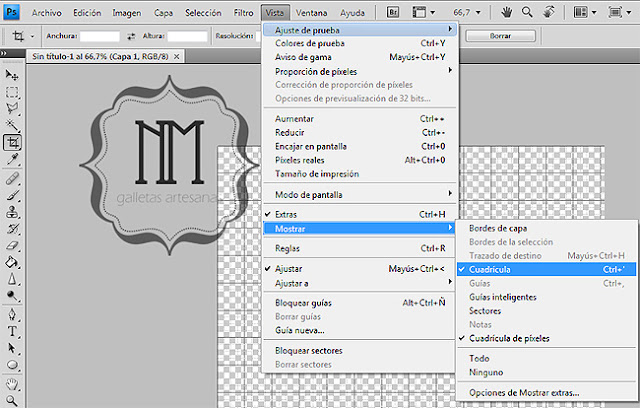Toggle Reglas rulers option

(x=359, y=248)
